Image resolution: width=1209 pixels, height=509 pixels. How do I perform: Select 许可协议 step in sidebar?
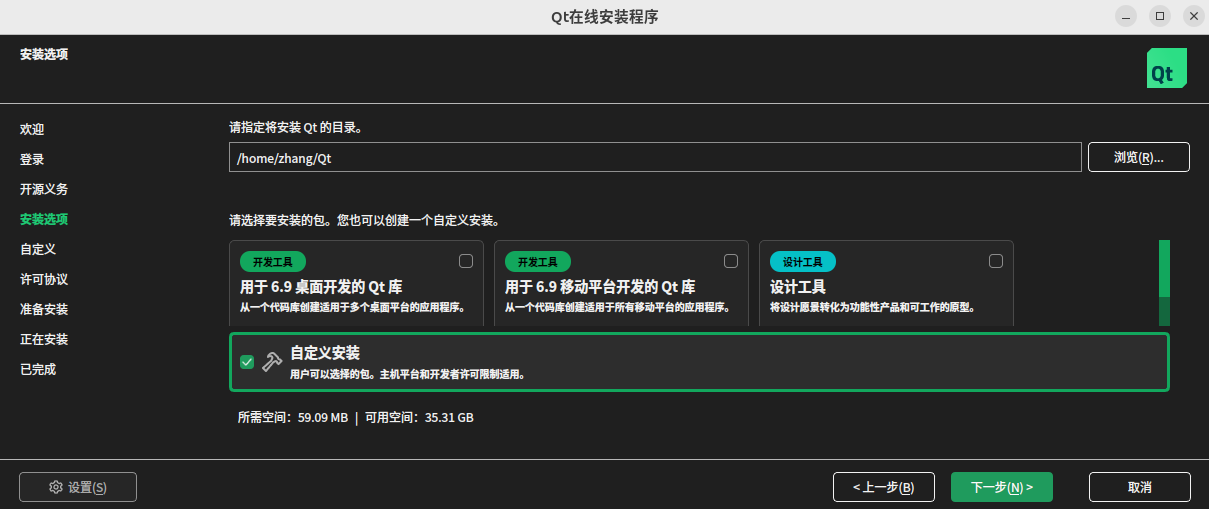click(x=44, y=279)
